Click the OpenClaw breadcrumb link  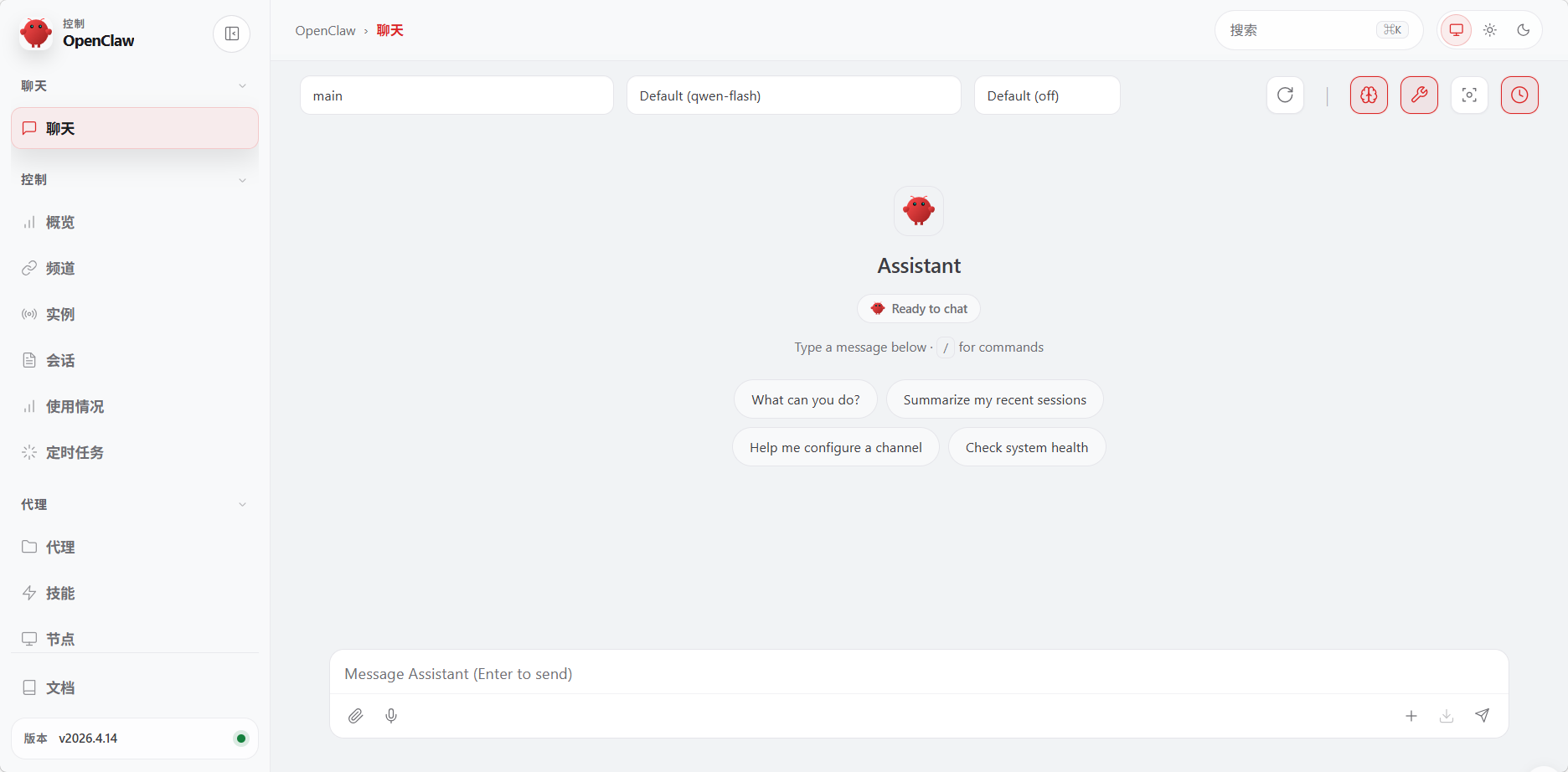click(x=325, y=30)
